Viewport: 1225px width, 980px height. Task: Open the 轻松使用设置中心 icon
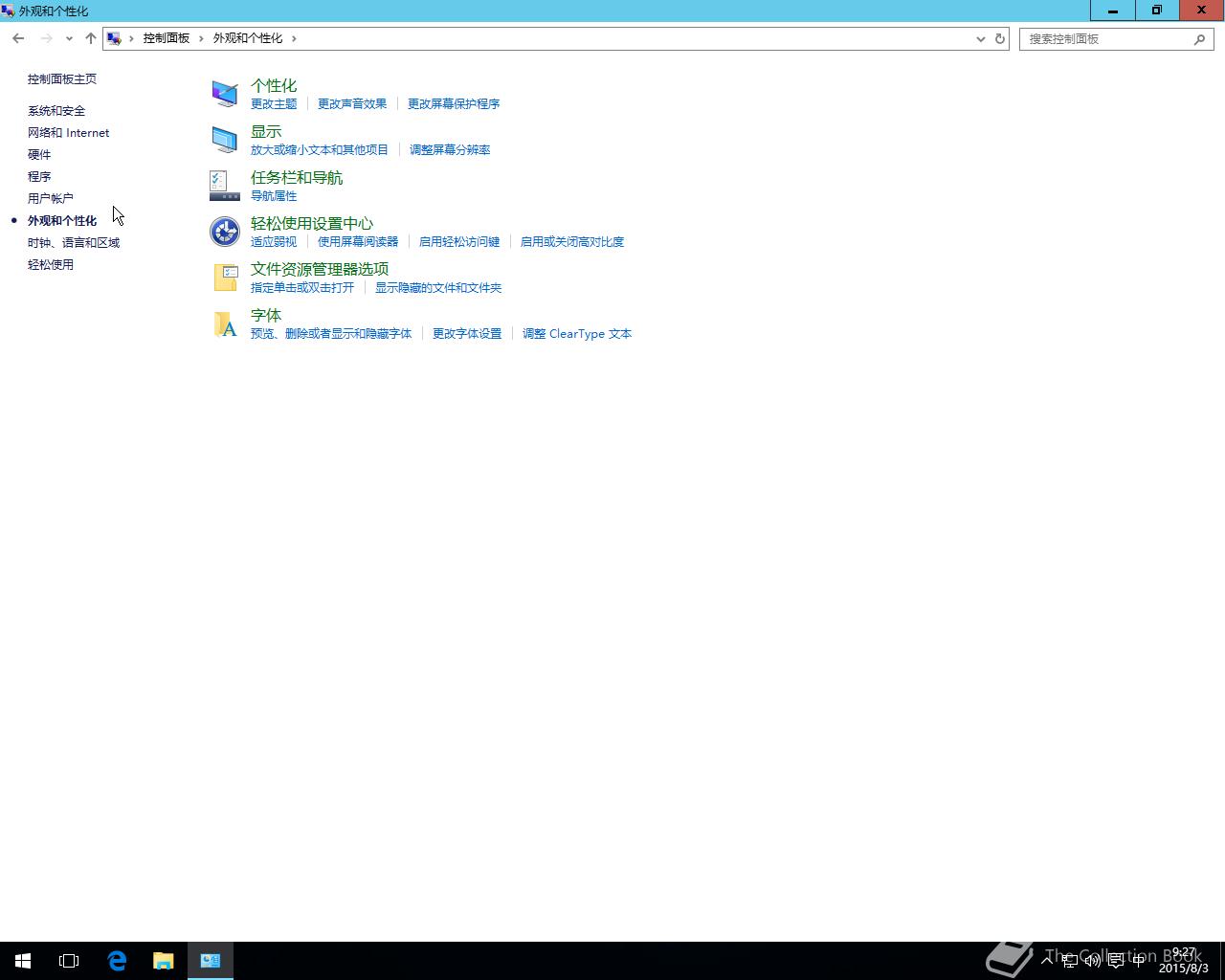click(225, 232)
